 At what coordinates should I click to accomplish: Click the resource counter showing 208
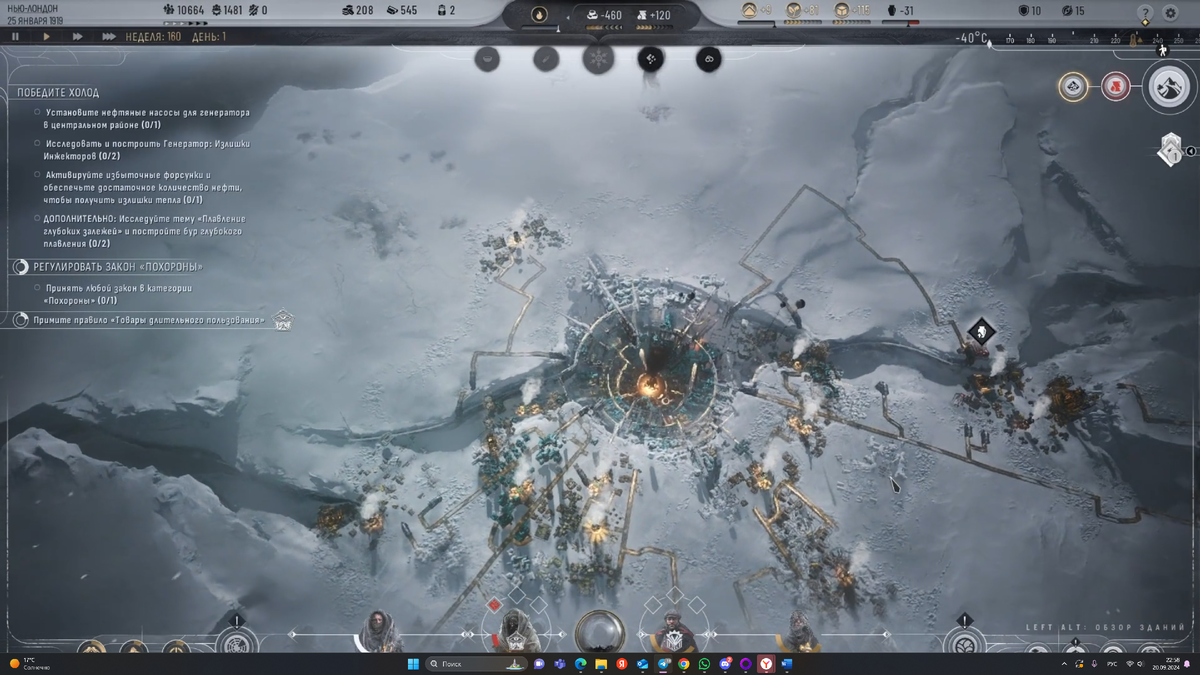(x=357, y=10)
